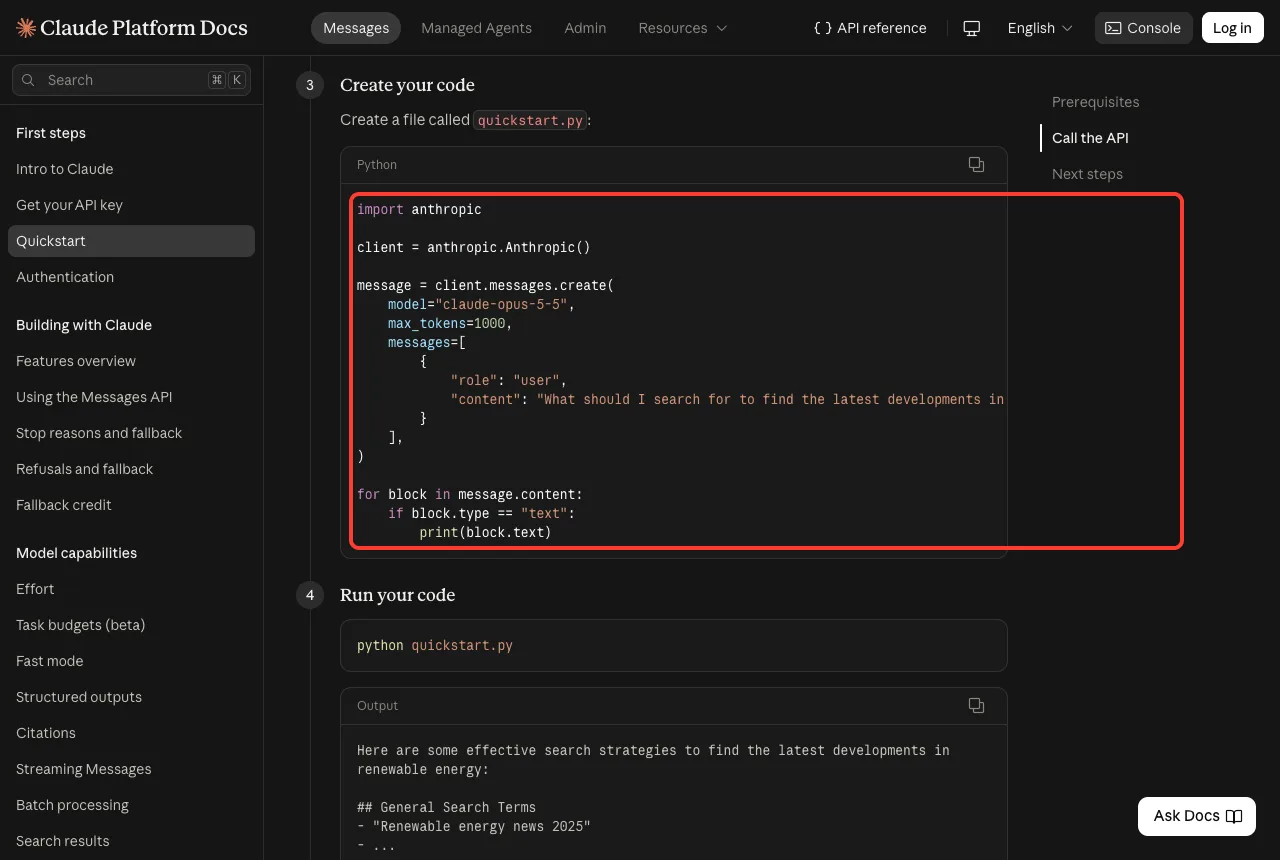Screen dimensions: 1280x860
Task: Open the theme switcher monitor icon
Action: coord(971,28)
